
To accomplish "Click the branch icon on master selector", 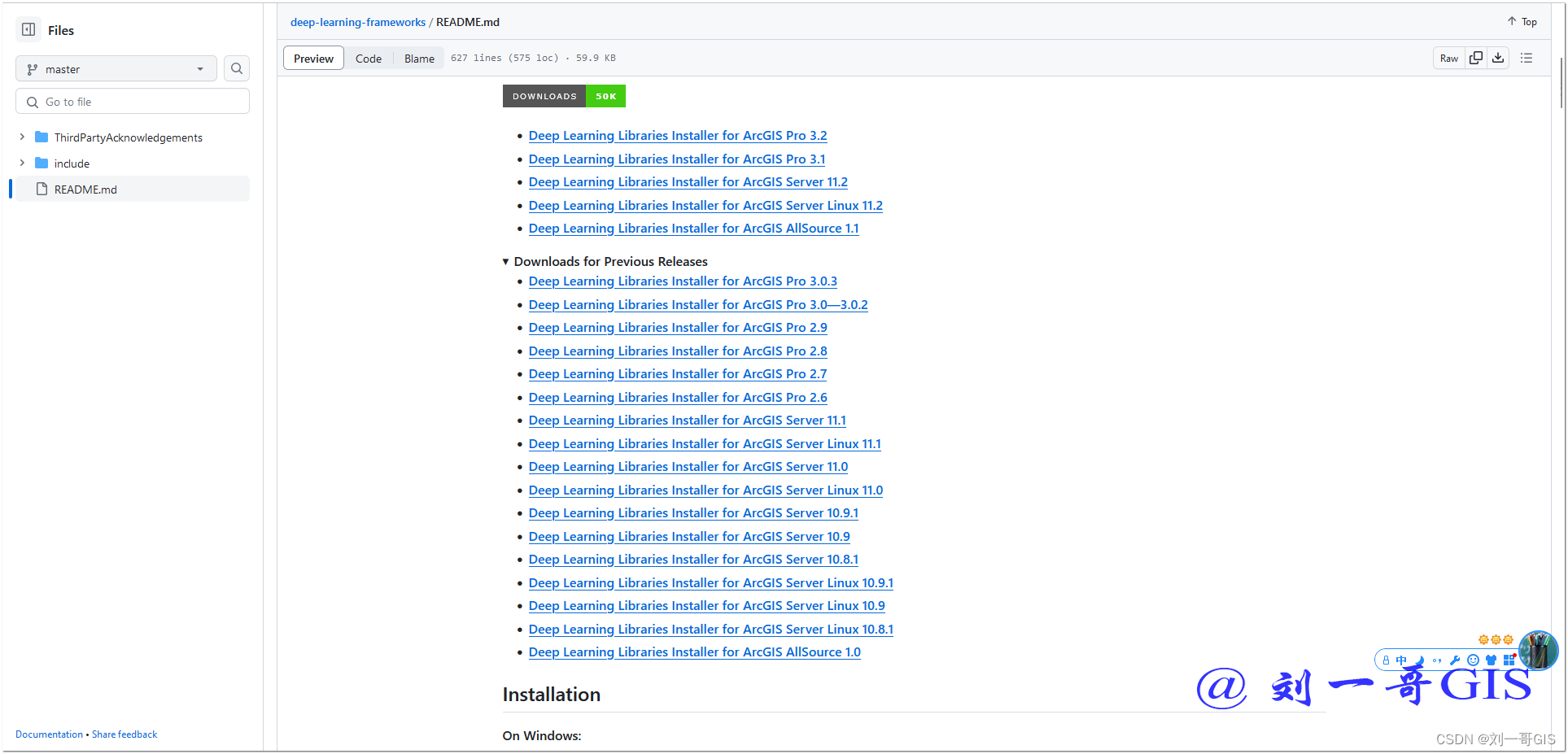I will tap(32, 69).
